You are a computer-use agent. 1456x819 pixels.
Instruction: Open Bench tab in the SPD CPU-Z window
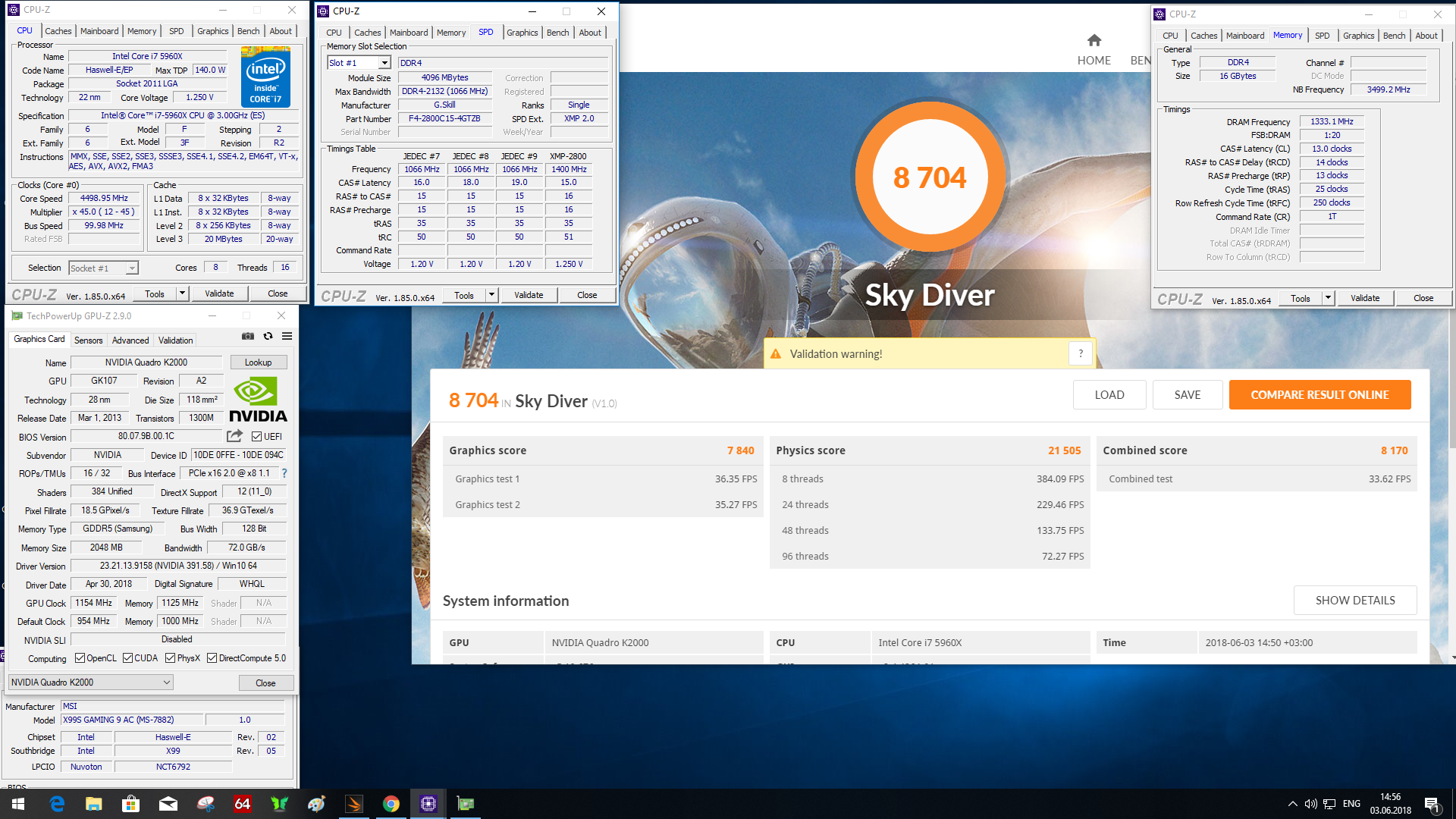coord(557,33)
